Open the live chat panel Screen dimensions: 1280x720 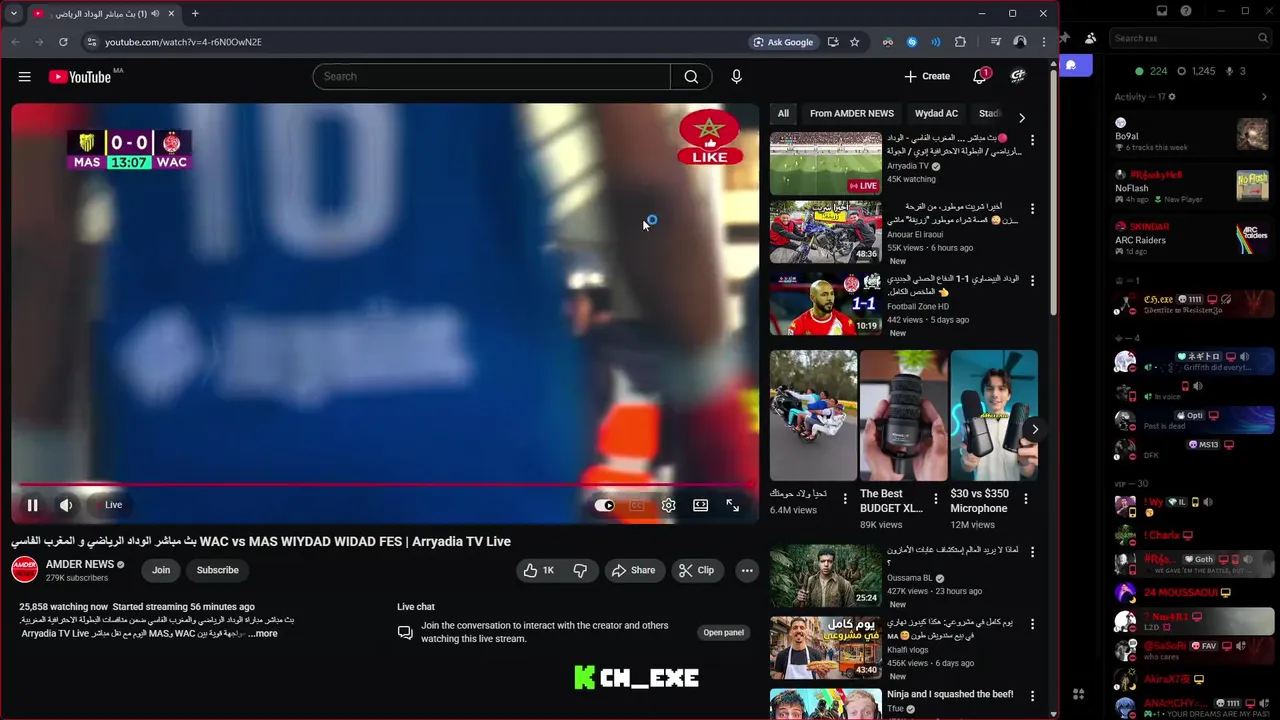(723, 632)
